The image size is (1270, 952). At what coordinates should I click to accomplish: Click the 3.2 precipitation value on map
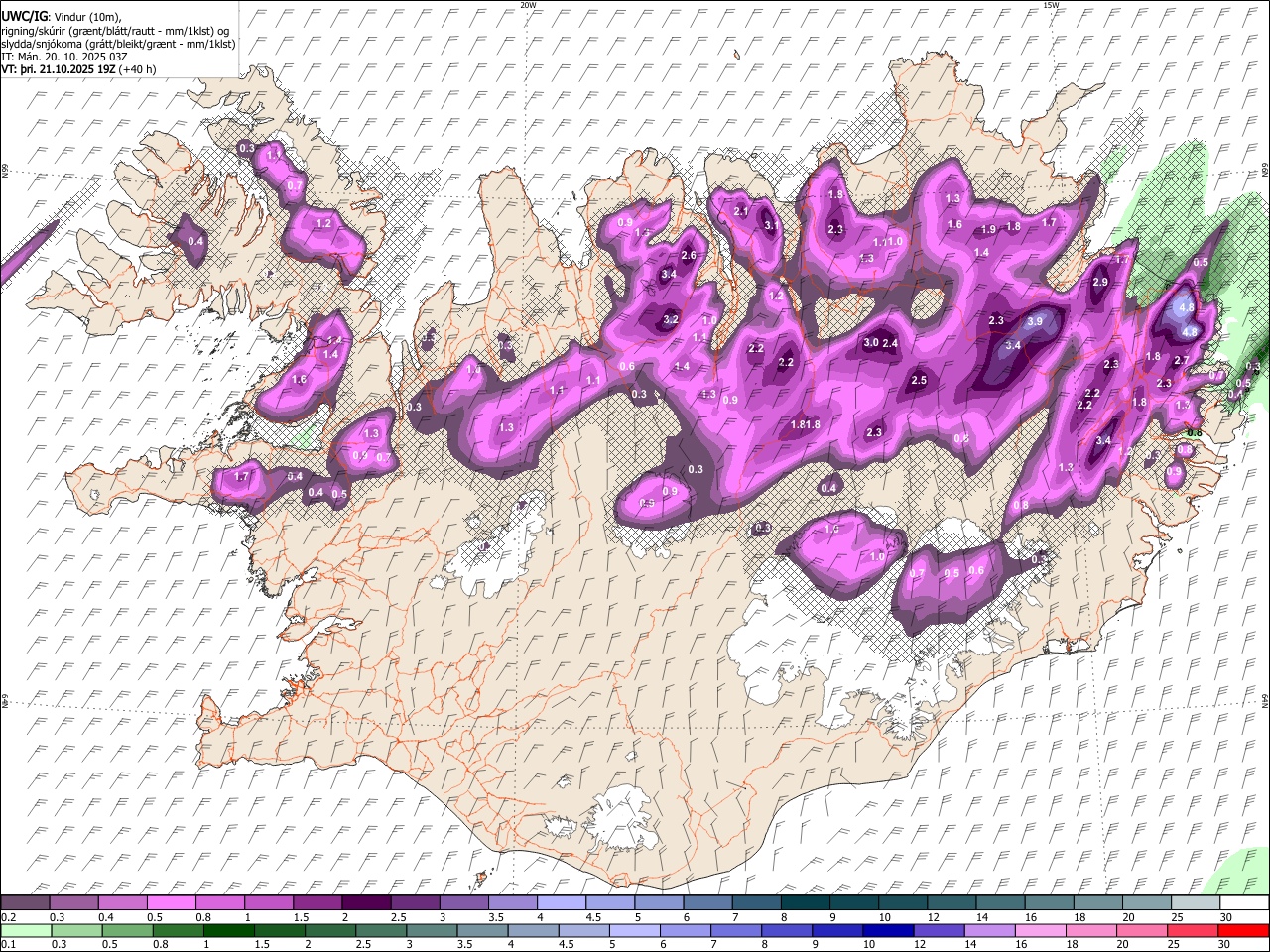[x=670, y=319]
